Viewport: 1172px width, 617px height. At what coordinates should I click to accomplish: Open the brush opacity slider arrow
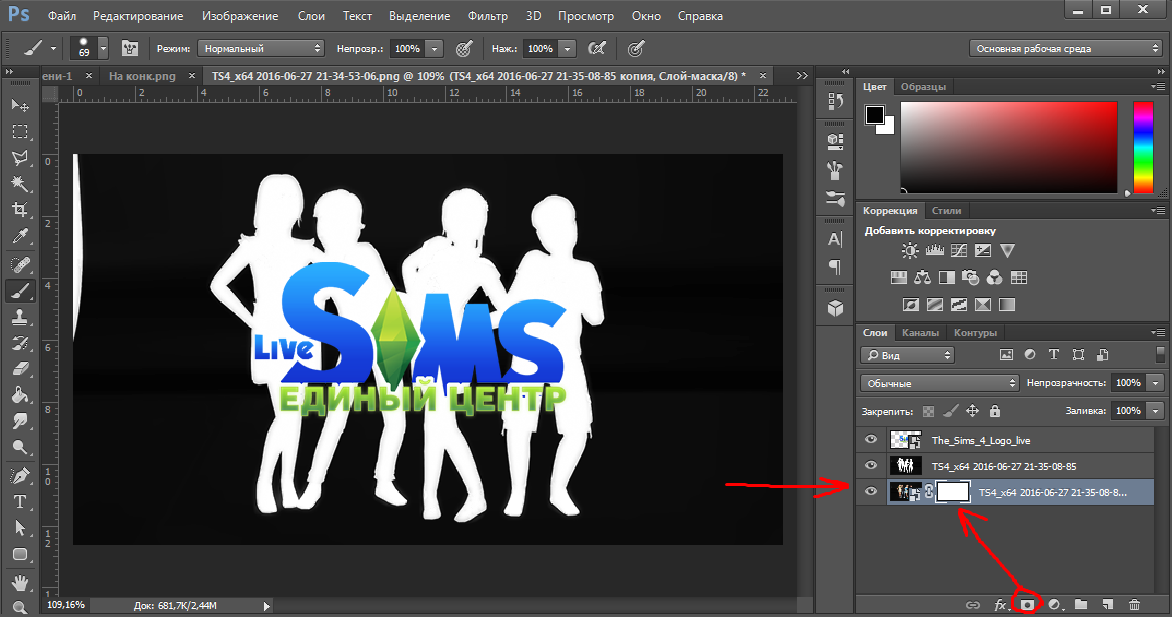click(435, 49)
